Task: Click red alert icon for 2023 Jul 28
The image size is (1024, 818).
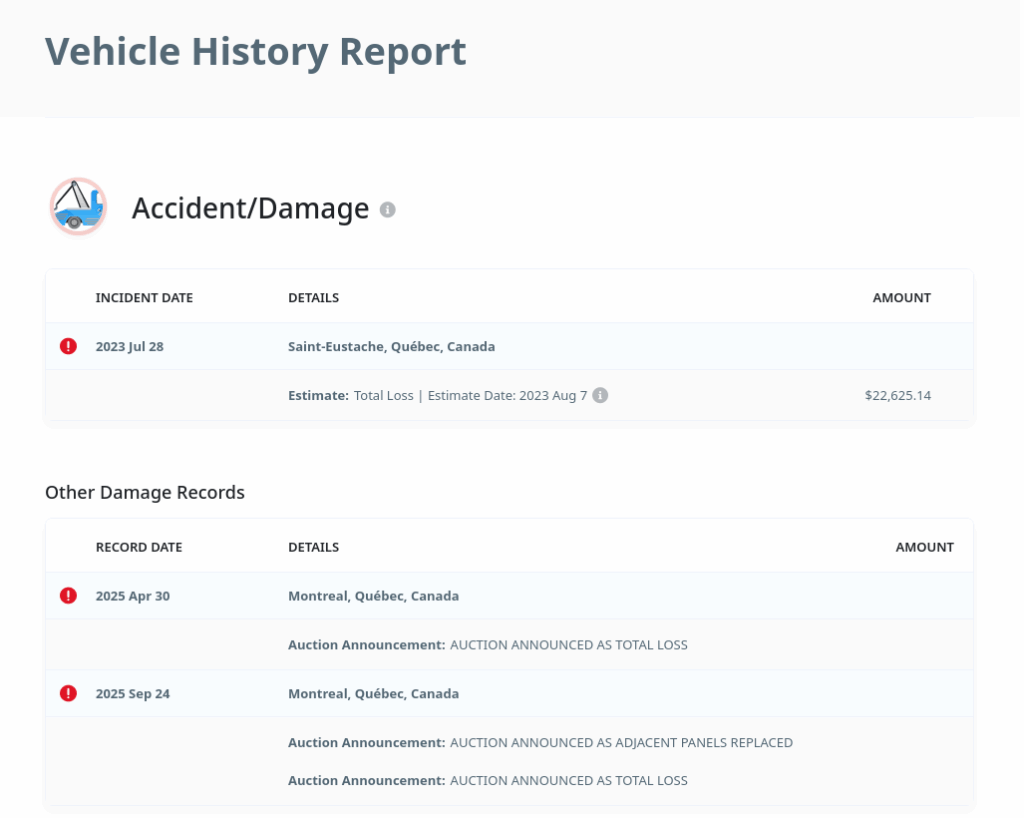Action: coord(68,346)
